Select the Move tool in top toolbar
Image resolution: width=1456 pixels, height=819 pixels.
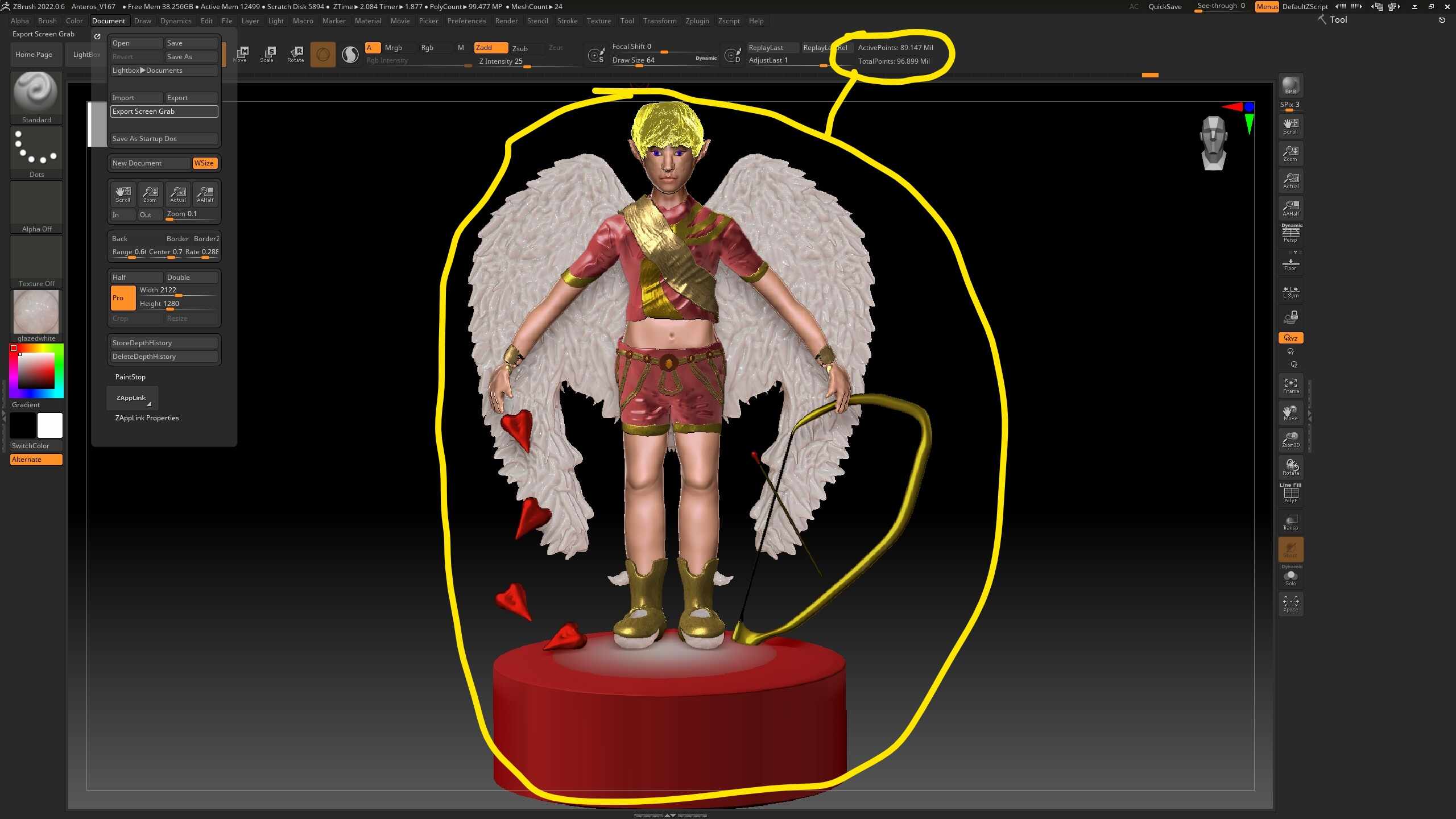pyautogui.click(x=241, y=54)
